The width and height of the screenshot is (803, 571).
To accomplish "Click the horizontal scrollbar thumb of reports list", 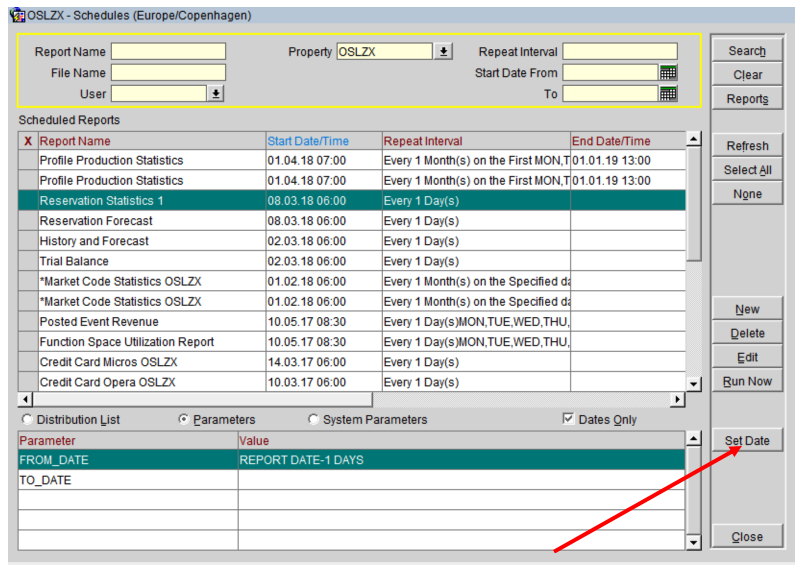I will click(202, 399).
